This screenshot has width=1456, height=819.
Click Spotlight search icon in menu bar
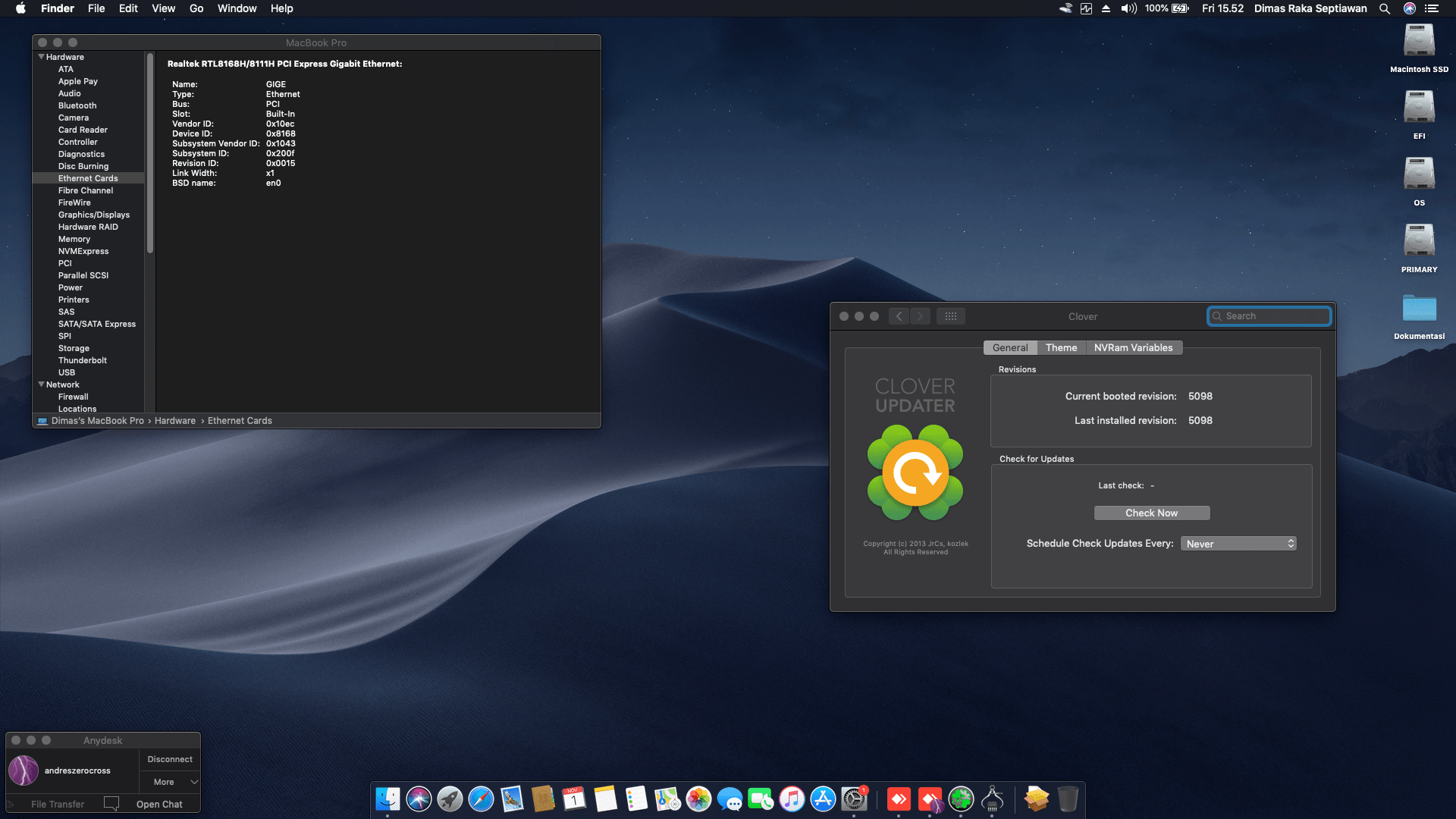pos(1385,8)
